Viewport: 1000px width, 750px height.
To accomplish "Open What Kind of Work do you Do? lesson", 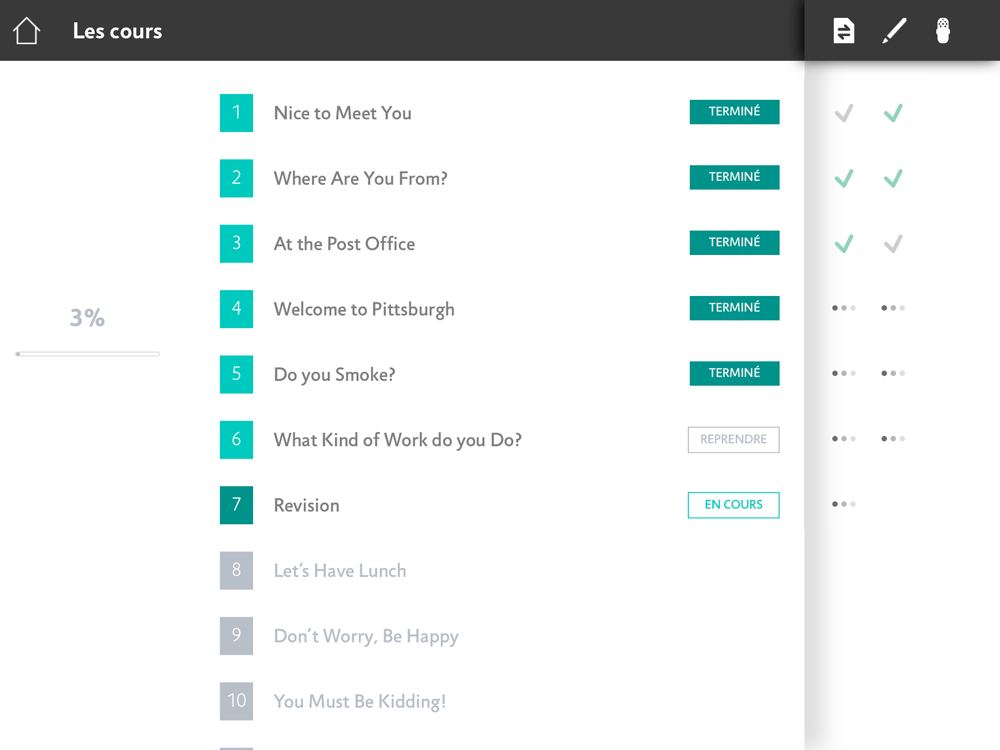I will coord(397,440).
